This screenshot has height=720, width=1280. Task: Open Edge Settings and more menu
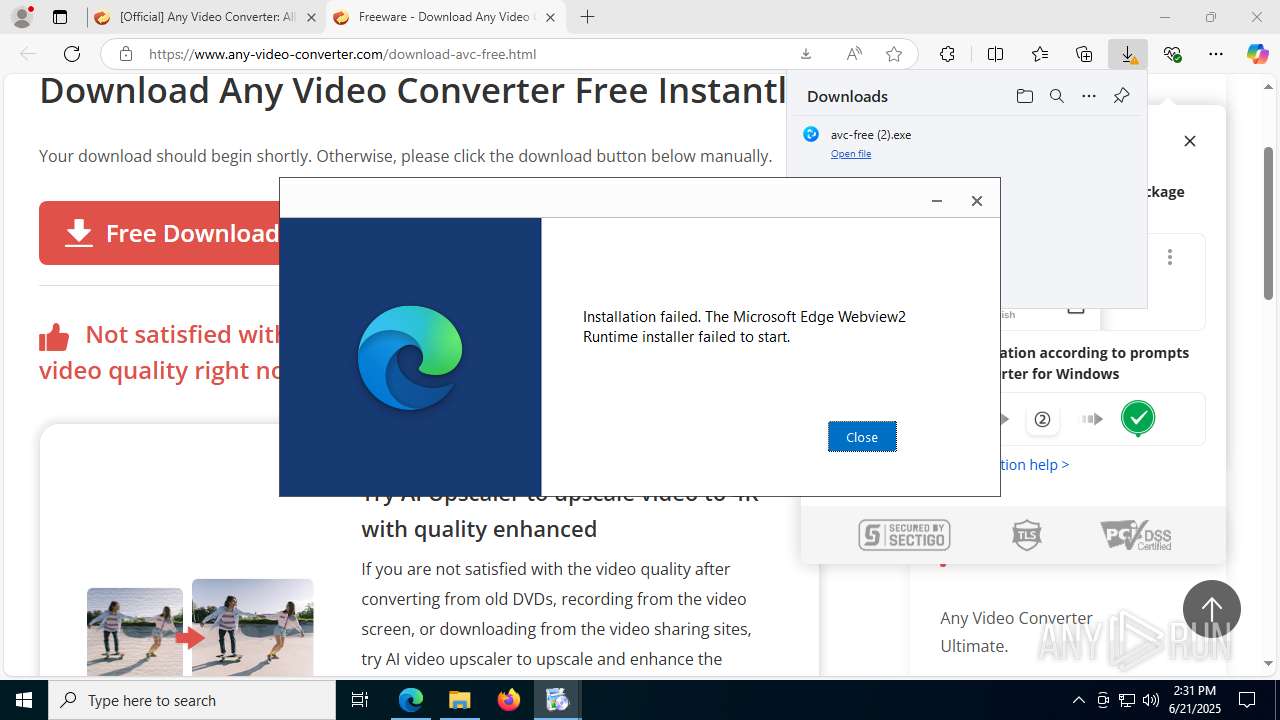(x=1216, y=54)
